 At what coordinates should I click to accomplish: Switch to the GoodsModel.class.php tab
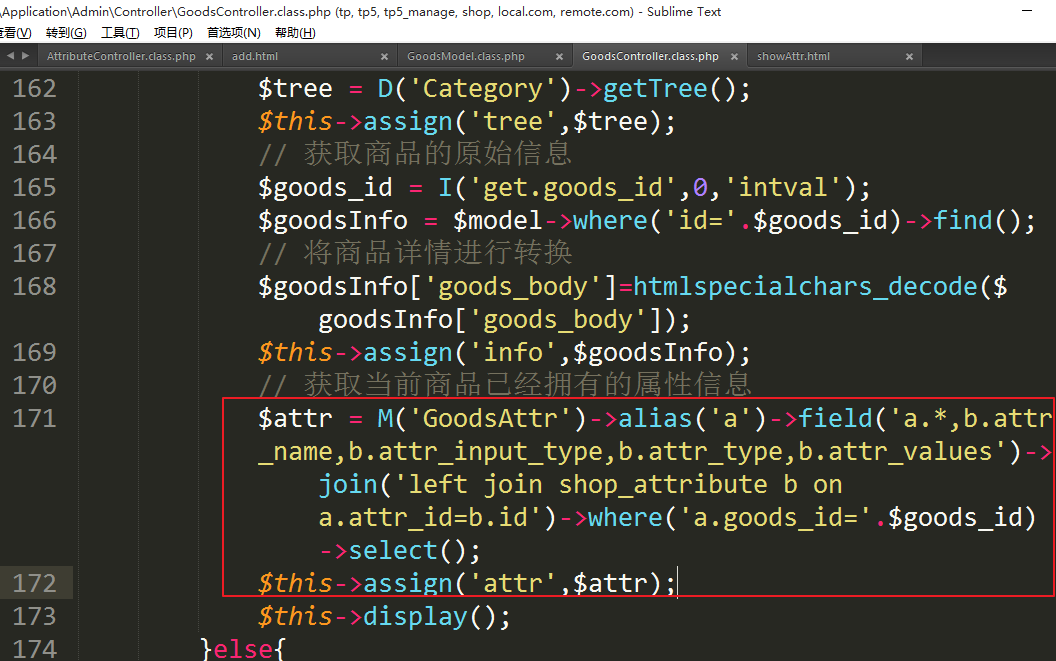click(x=465, y=57)
